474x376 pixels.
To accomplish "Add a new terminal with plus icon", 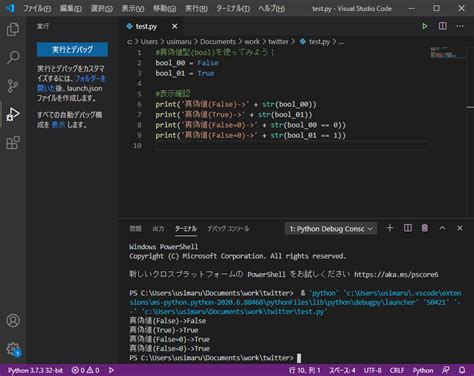I will point(390,228).
